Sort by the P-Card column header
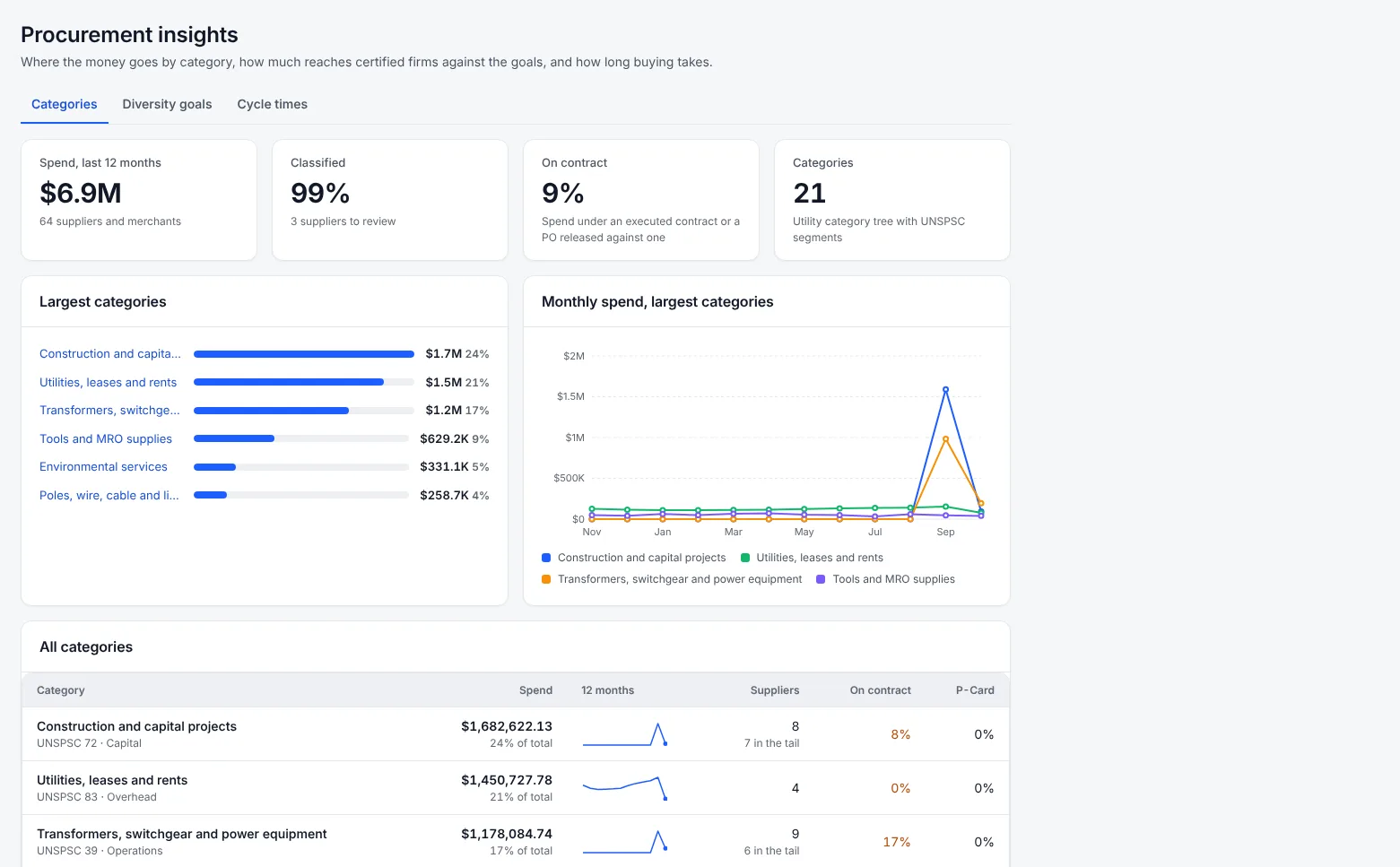The width and height of the screenshot is (1400, 867). click(x=975, y=690)
